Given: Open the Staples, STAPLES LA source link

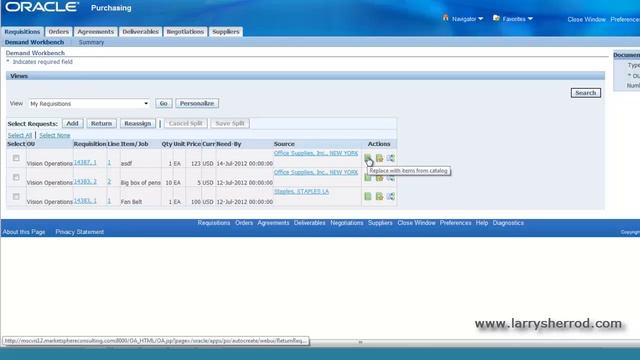Looking at the screenshot, I should 301,191.
